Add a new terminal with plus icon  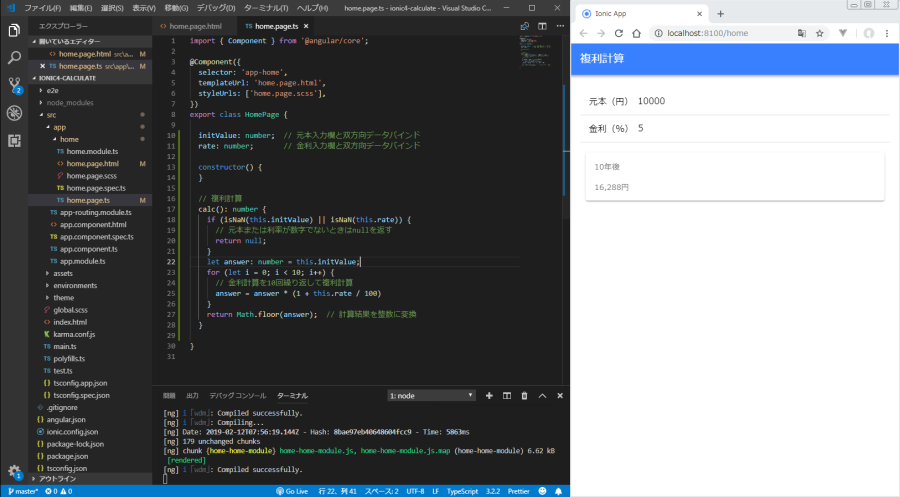pos(489,395)
